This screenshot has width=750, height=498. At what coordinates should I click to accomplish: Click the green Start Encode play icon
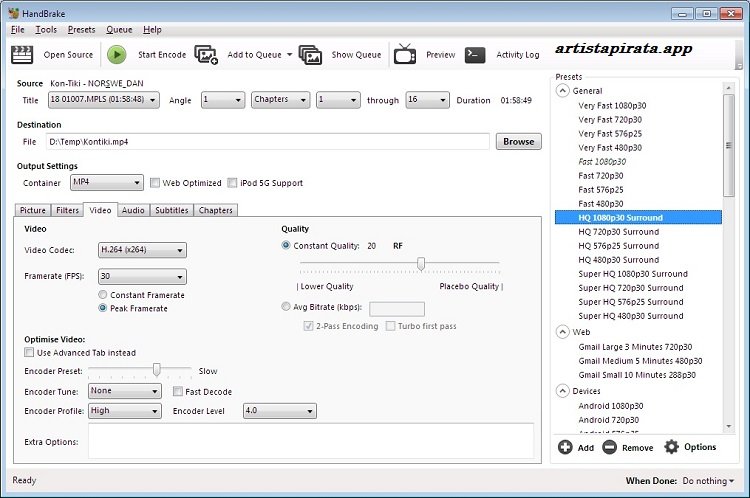coord(116,55)
